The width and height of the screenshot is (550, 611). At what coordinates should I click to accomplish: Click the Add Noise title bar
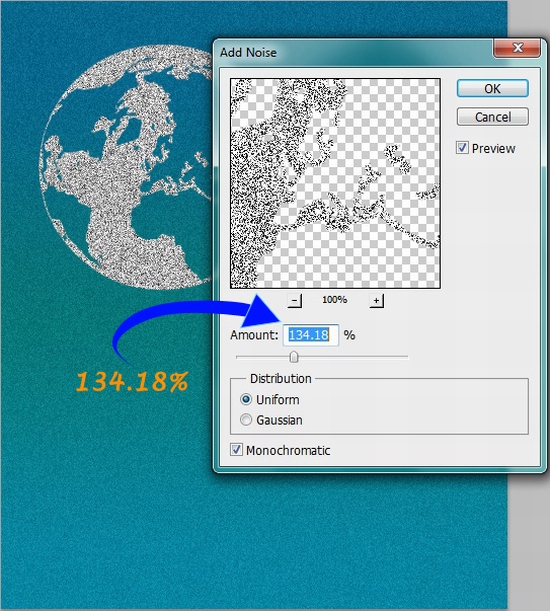[x=353, y=52]
